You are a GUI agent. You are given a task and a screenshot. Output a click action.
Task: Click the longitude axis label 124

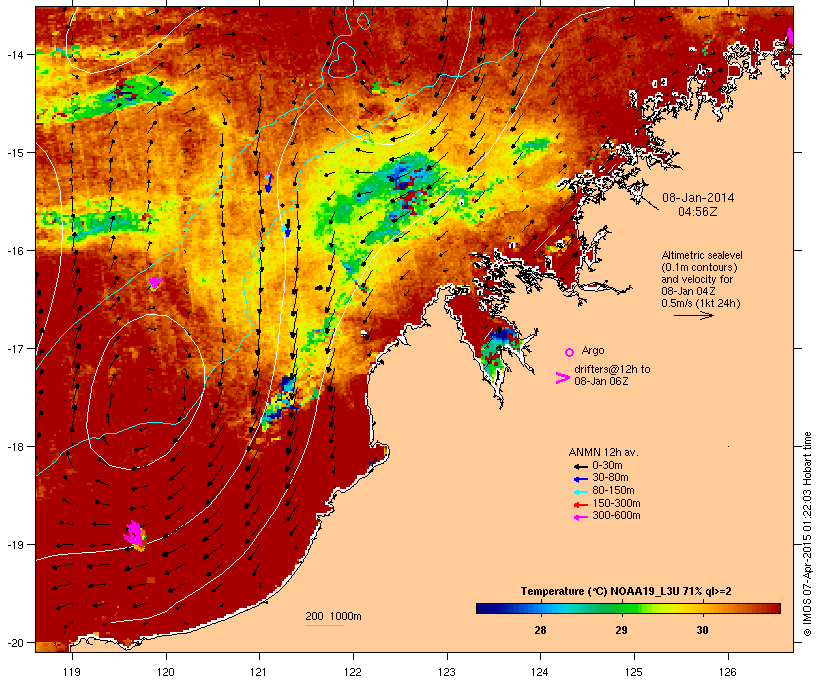pos(540,672)
